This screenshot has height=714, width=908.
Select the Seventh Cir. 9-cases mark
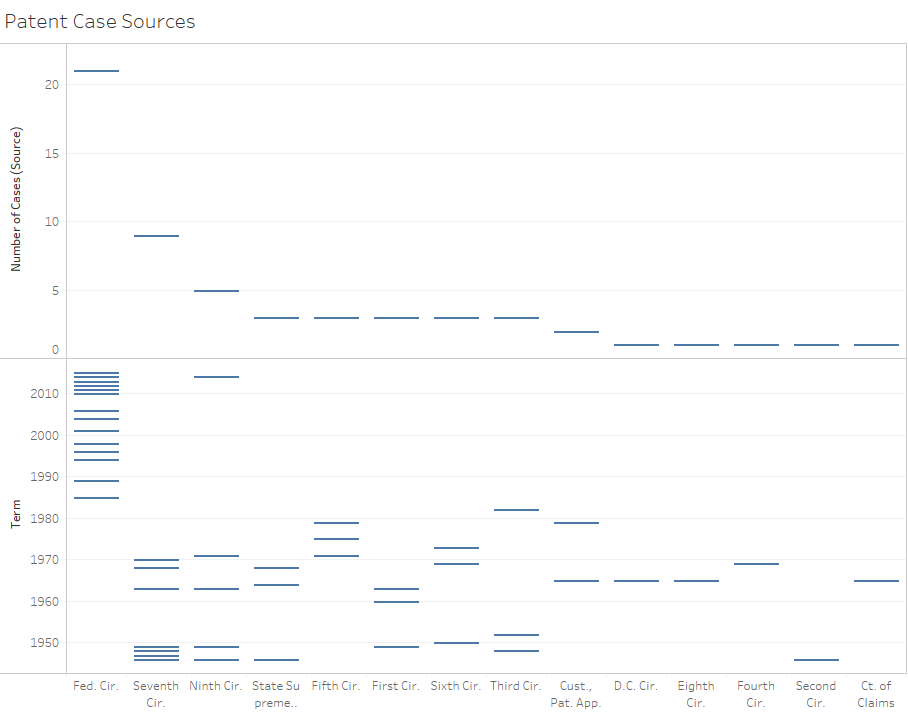click(156, 236)
